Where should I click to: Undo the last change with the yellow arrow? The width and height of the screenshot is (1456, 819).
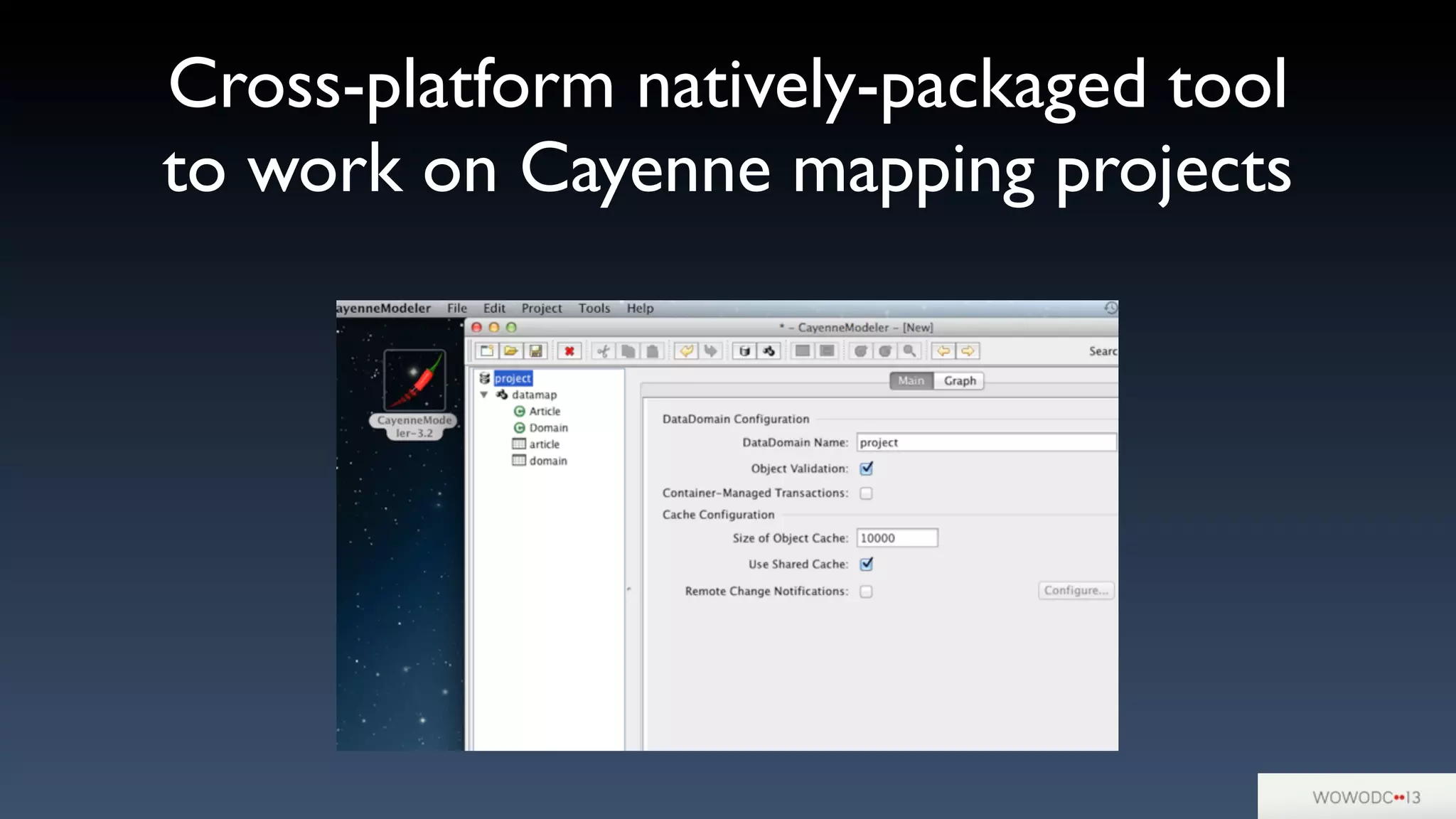click(686, 350)
